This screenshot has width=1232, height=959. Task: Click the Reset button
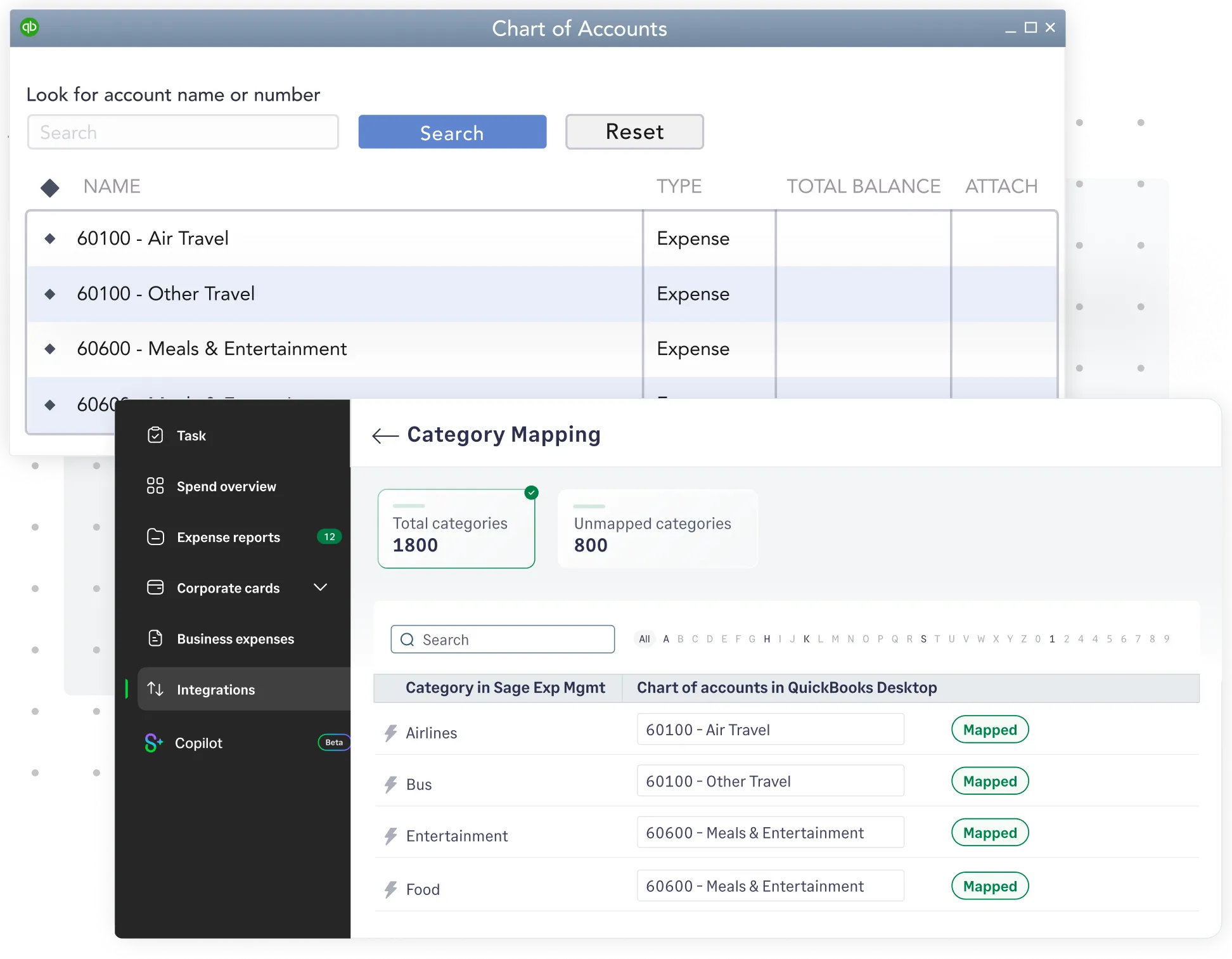(x=634, y=132)
